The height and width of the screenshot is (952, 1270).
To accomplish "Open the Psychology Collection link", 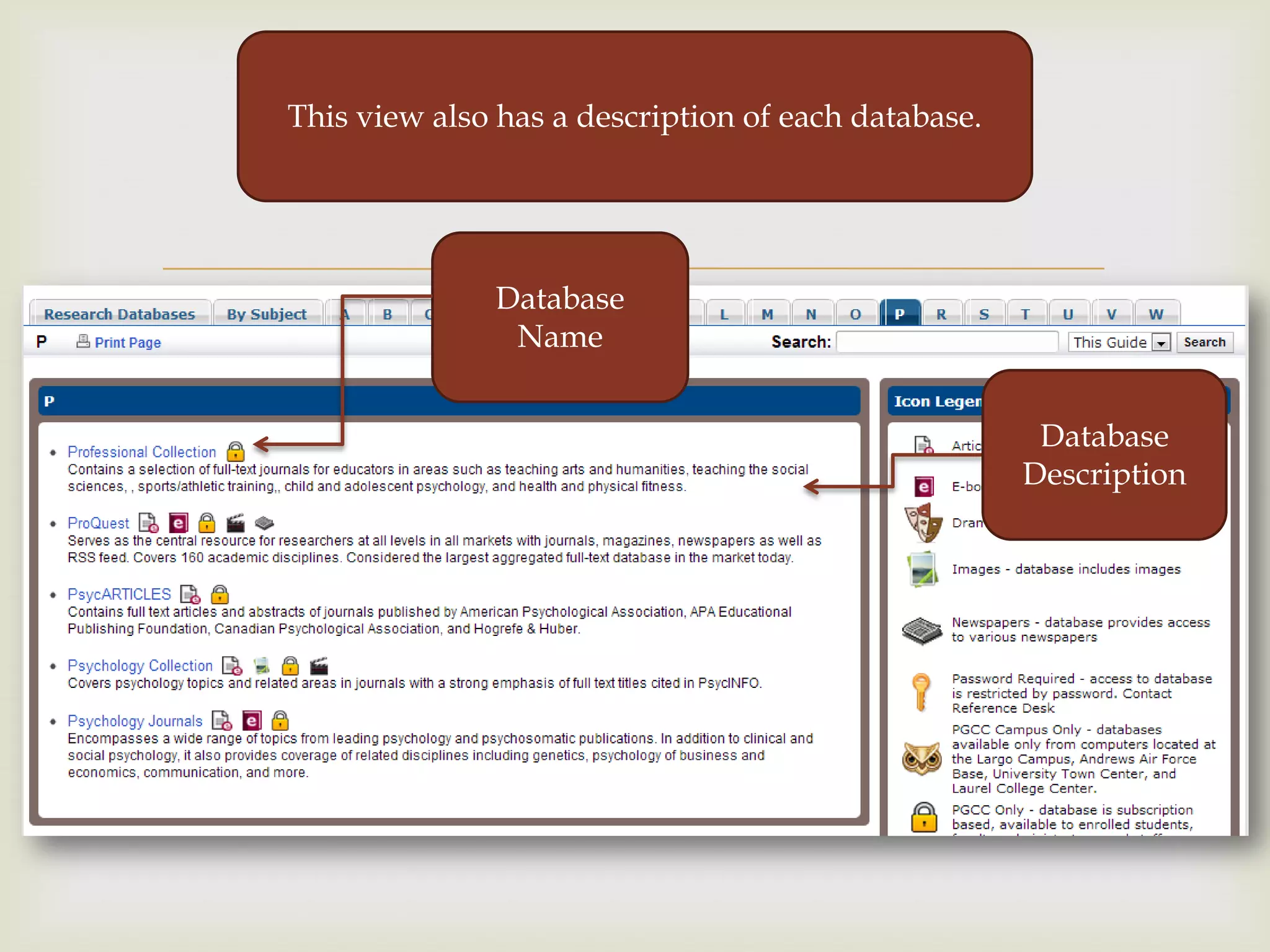I will click(x=140, y=666).
